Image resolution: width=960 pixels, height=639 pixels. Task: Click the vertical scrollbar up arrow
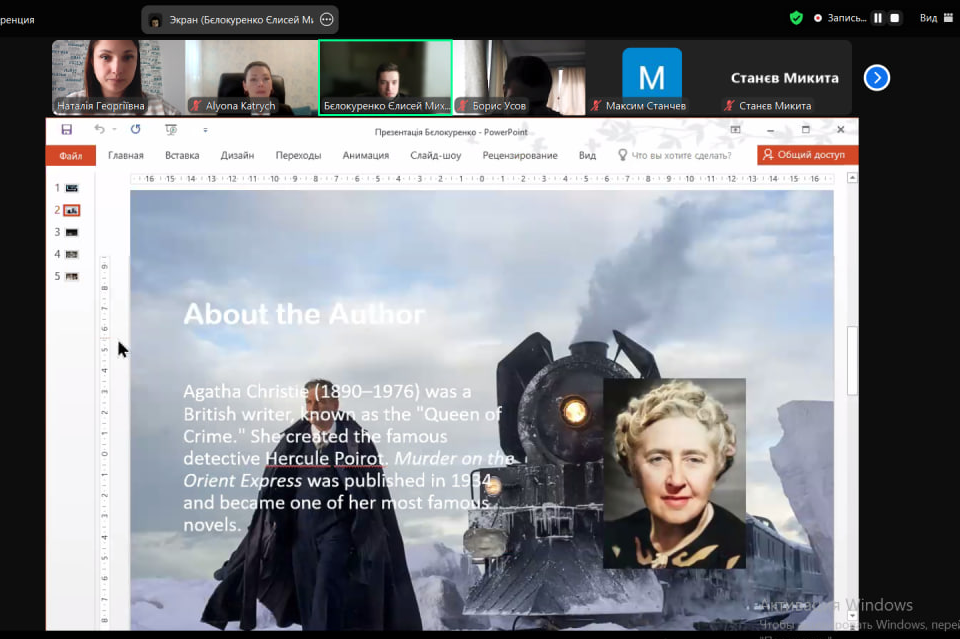pos(852,178)
